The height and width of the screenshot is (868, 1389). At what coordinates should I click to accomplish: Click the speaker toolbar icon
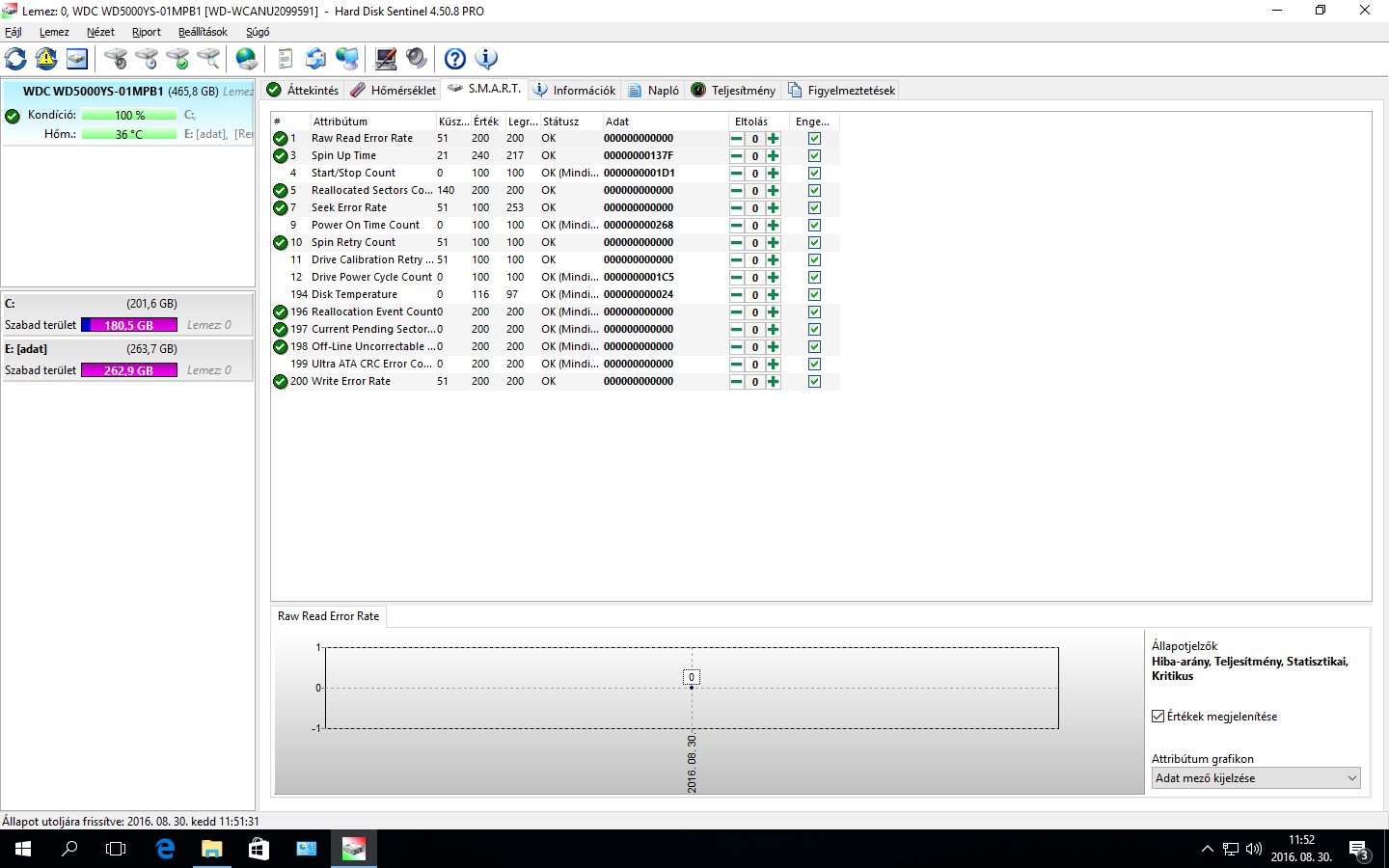(x=417, y=59)
